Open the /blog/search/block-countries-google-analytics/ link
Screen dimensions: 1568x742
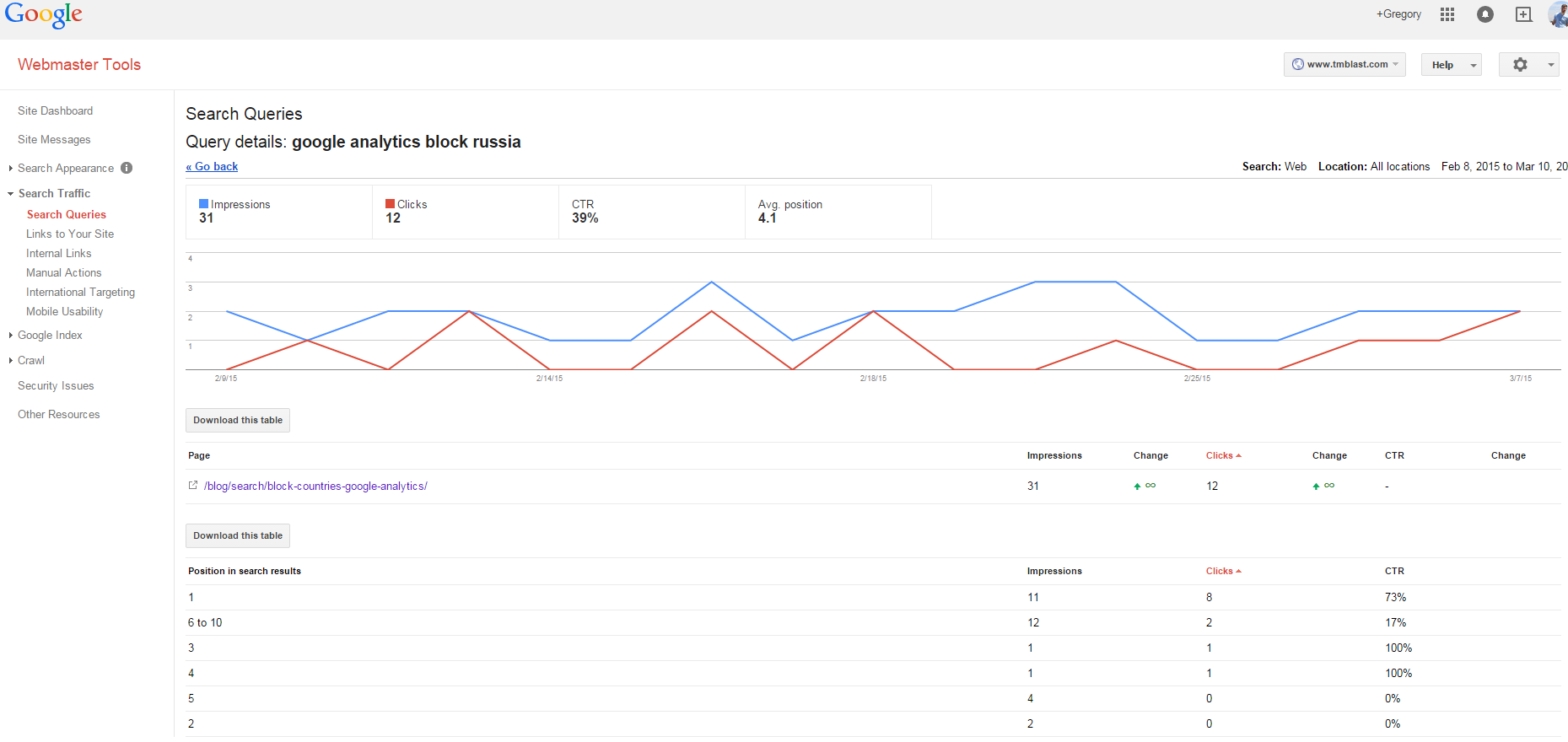[315, 486]
